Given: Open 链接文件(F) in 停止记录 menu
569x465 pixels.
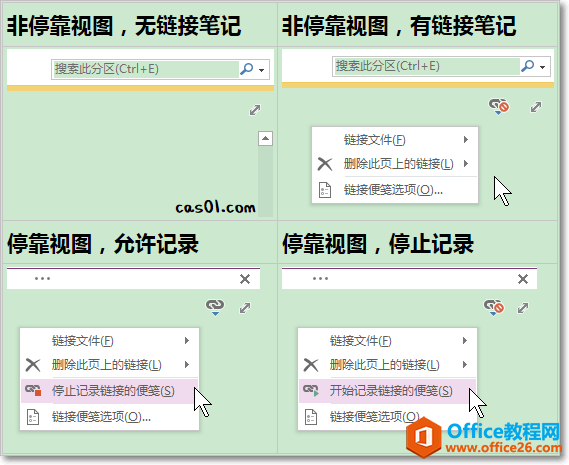Looking at the screenshot, I should (x=388, y=340).
